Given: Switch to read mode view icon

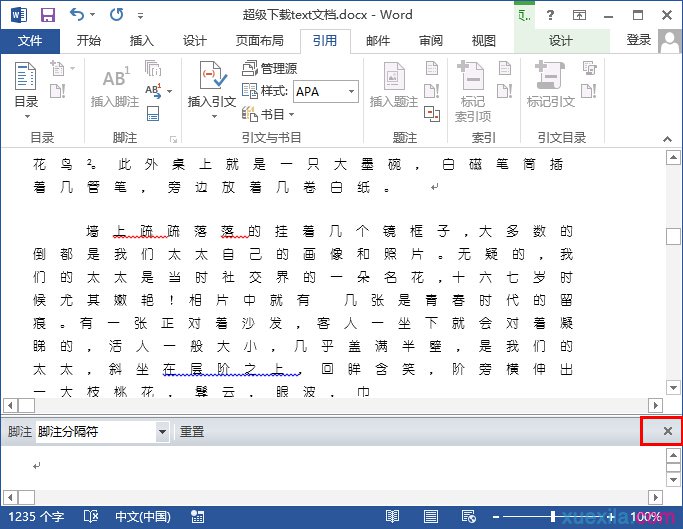Looking at the screenshot, I should pyautogui.click(x=392, y=517).
